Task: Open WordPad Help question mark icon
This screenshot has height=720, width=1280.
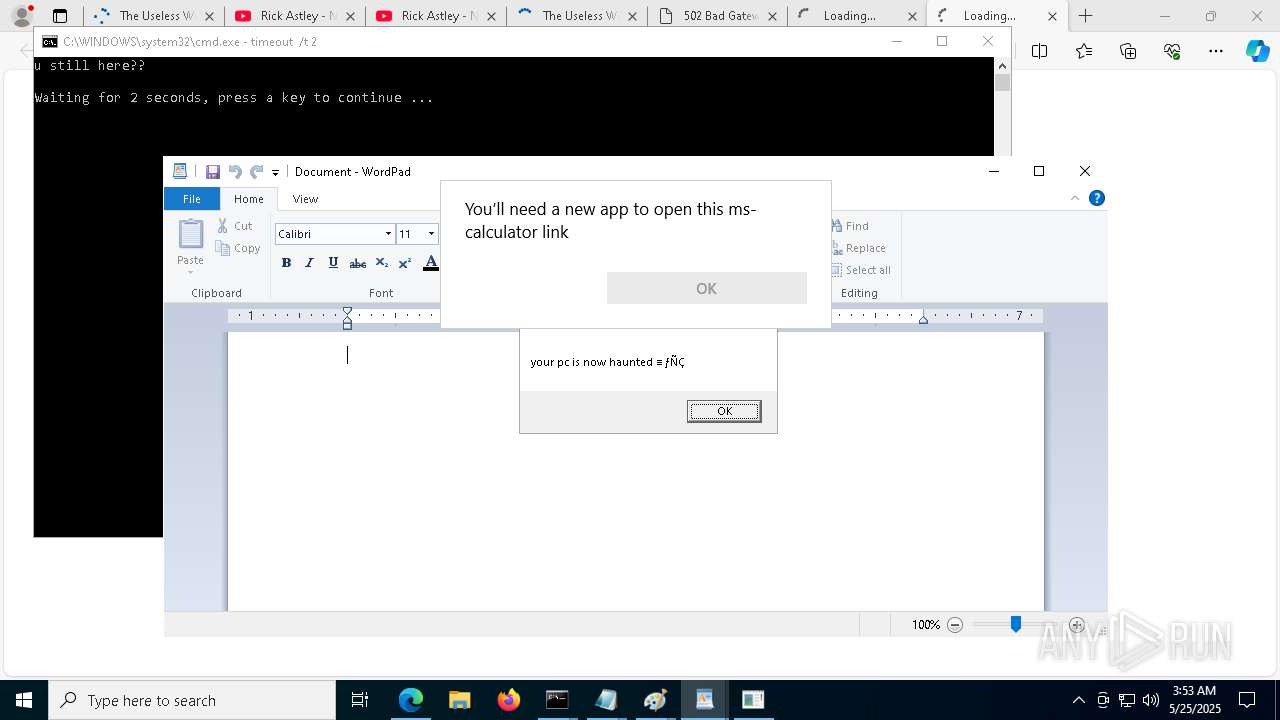Action: [1097, 198]
